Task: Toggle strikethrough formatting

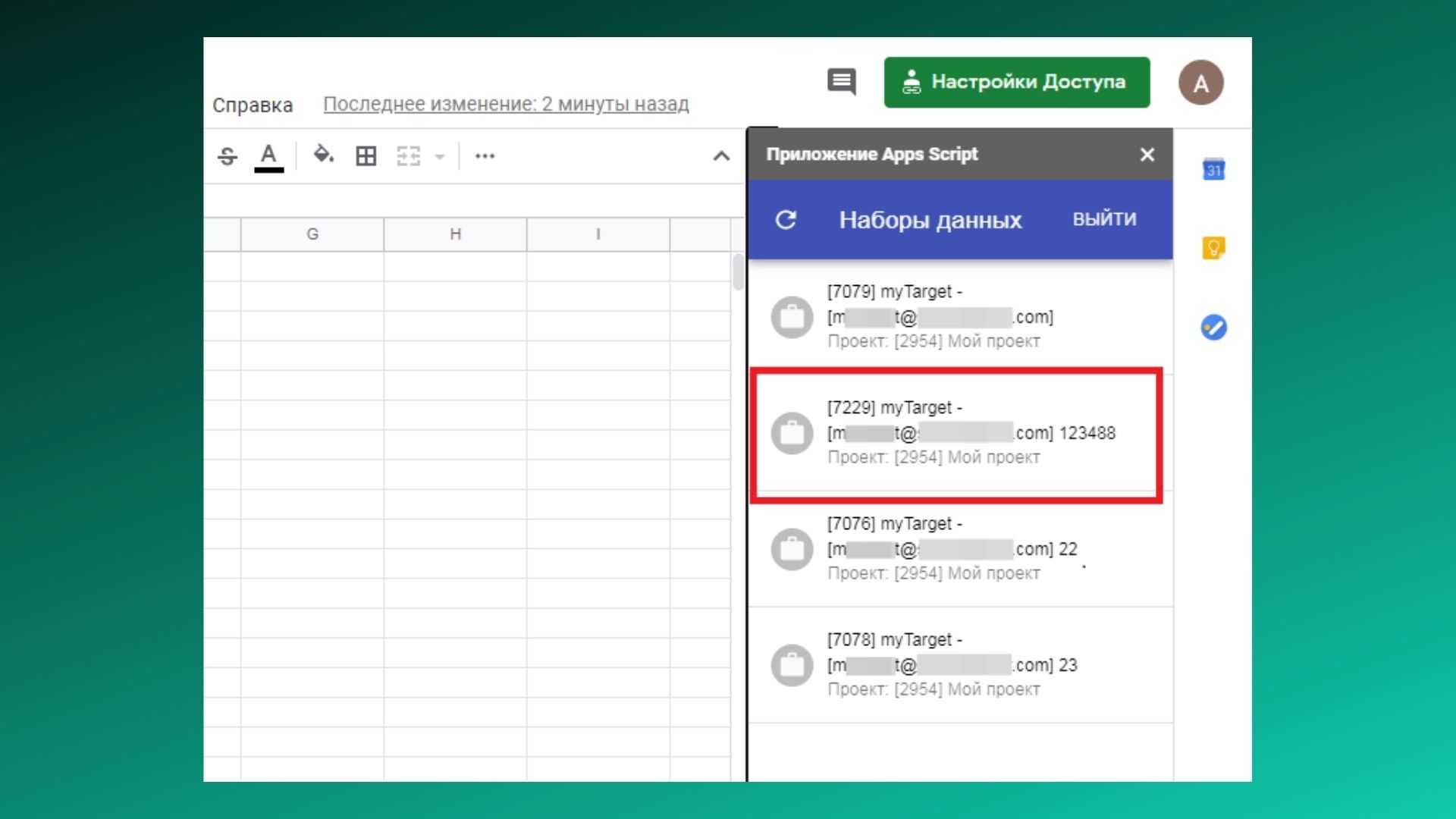Action: (x=227, y=157)
